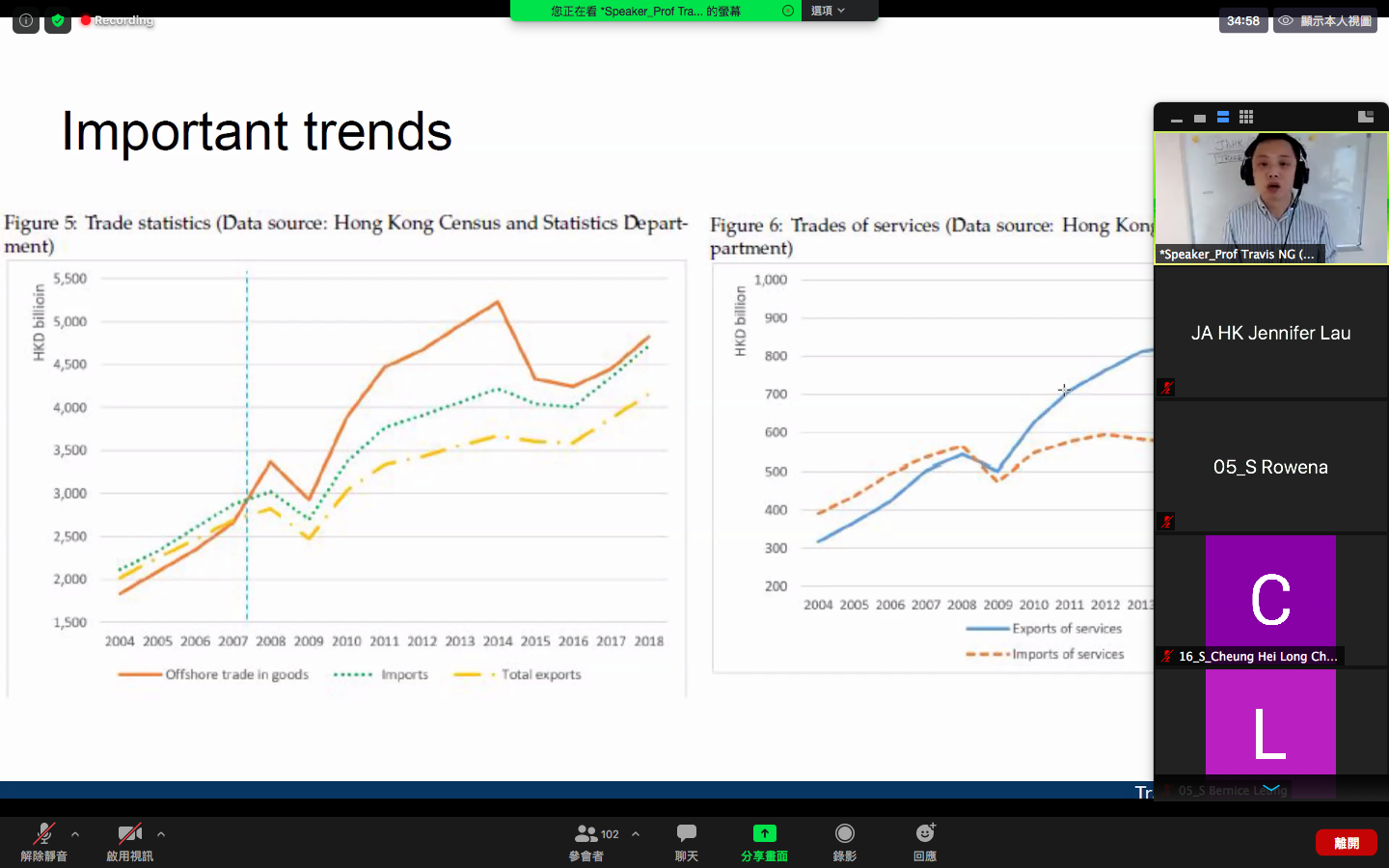
Task: Click the green encryption shield icon
Action: click(x=58, y=20)
